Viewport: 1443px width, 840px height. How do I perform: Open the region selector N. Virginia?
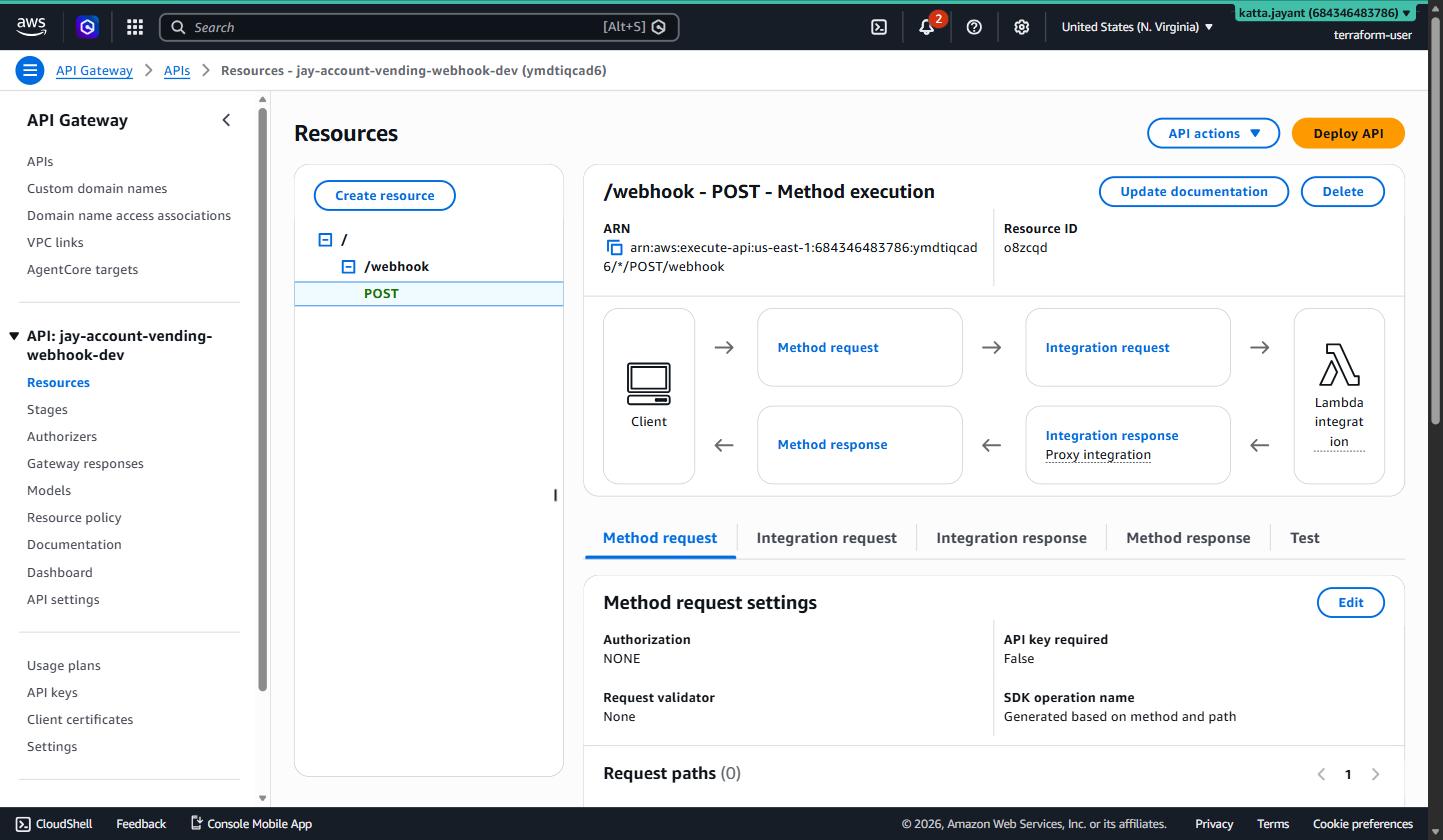click(1137, 27)
